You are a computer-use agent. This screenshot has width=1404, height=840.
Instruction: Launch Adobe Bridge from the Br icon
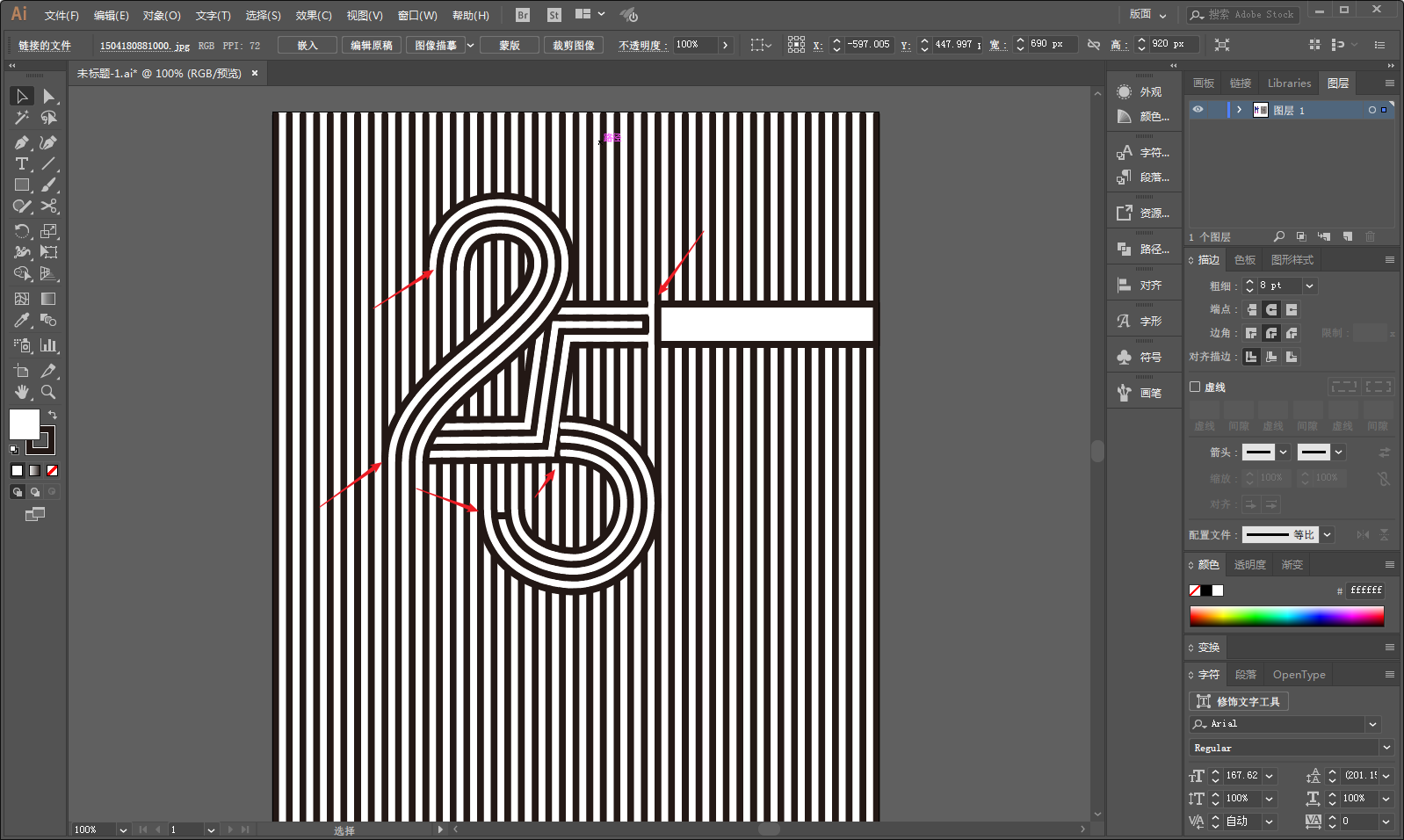click(x=523, y=15)
